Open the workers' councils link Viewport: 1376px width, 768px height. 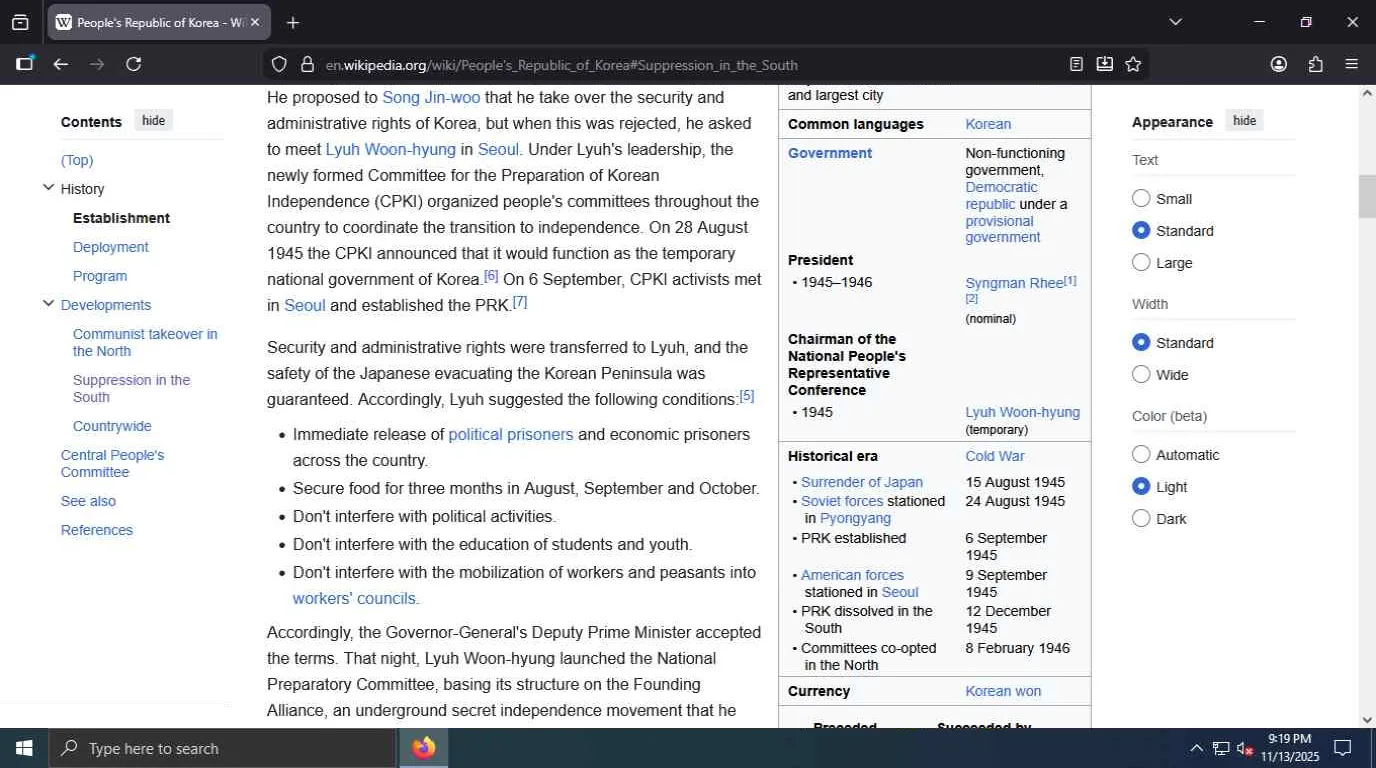(x=354, y=598)
